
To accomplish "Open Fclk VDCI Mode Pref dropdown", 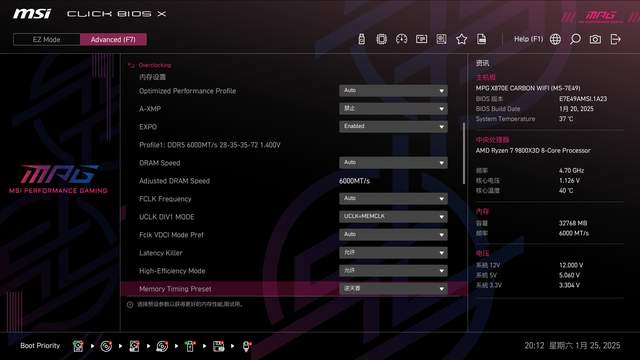I will 393,235.
